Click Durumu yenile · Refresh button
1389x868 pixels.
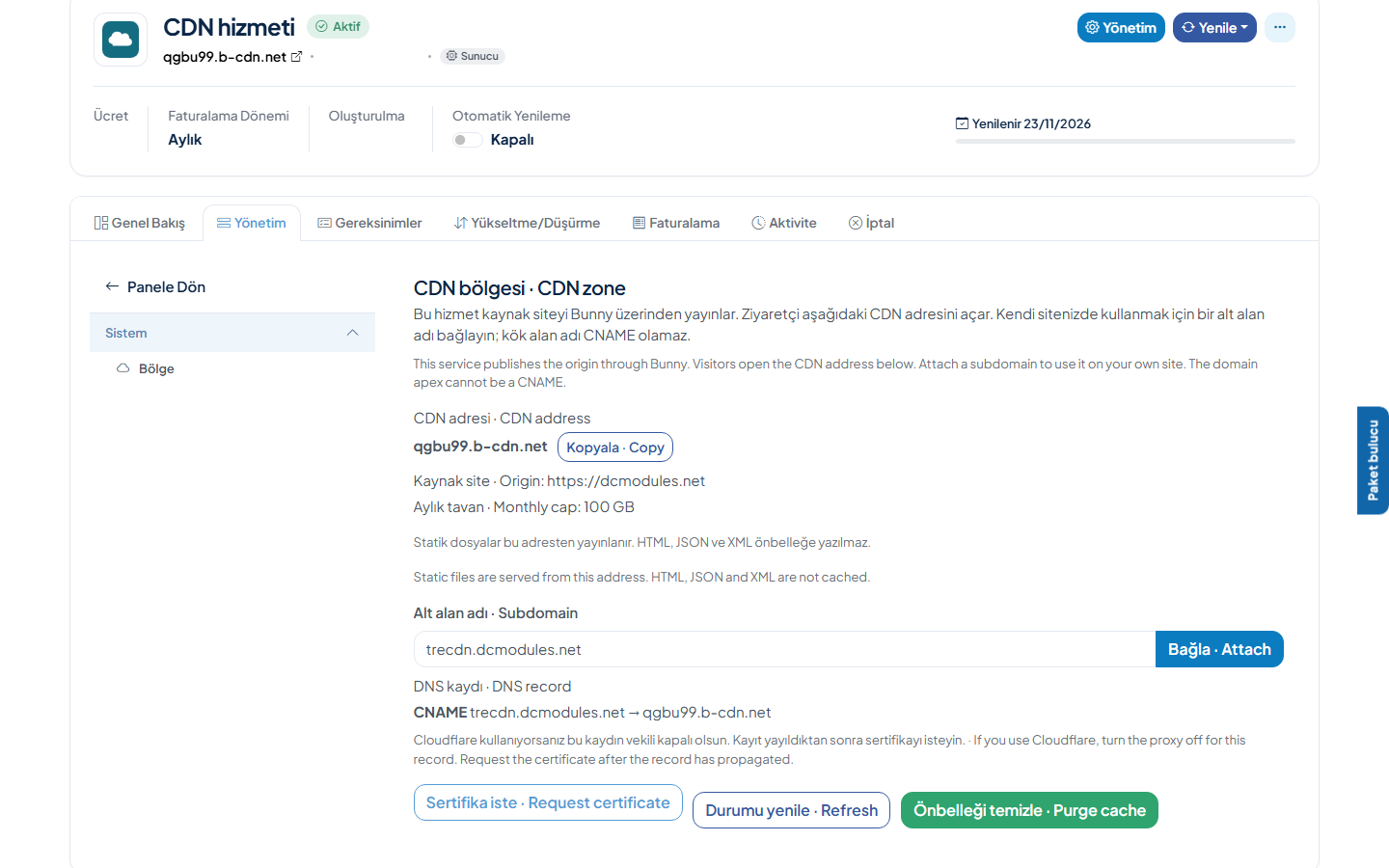pos(791,810)
